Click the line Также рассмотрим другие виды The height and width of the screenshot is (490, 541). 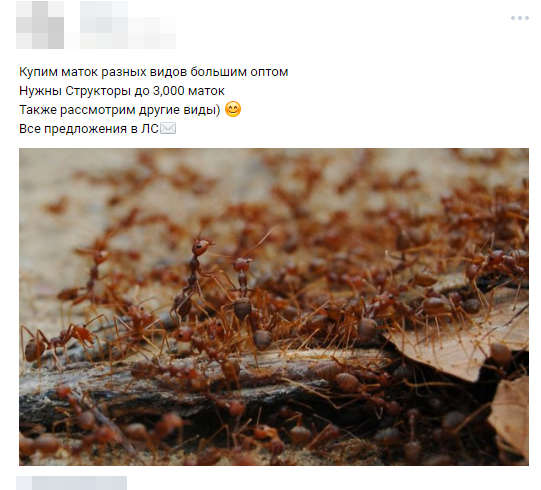pos(119,110)
